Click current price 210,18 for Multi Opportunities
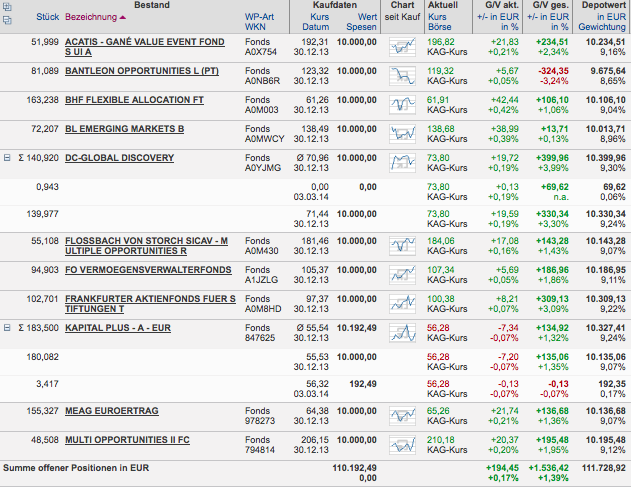 pyautogui.click(x=441, y=440)
